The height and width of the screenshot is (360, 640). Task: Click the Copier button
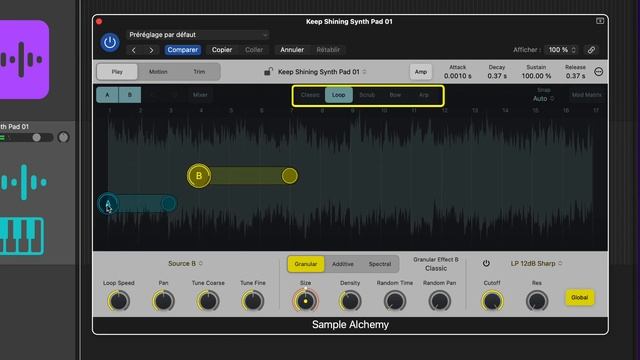coord(222,50)
